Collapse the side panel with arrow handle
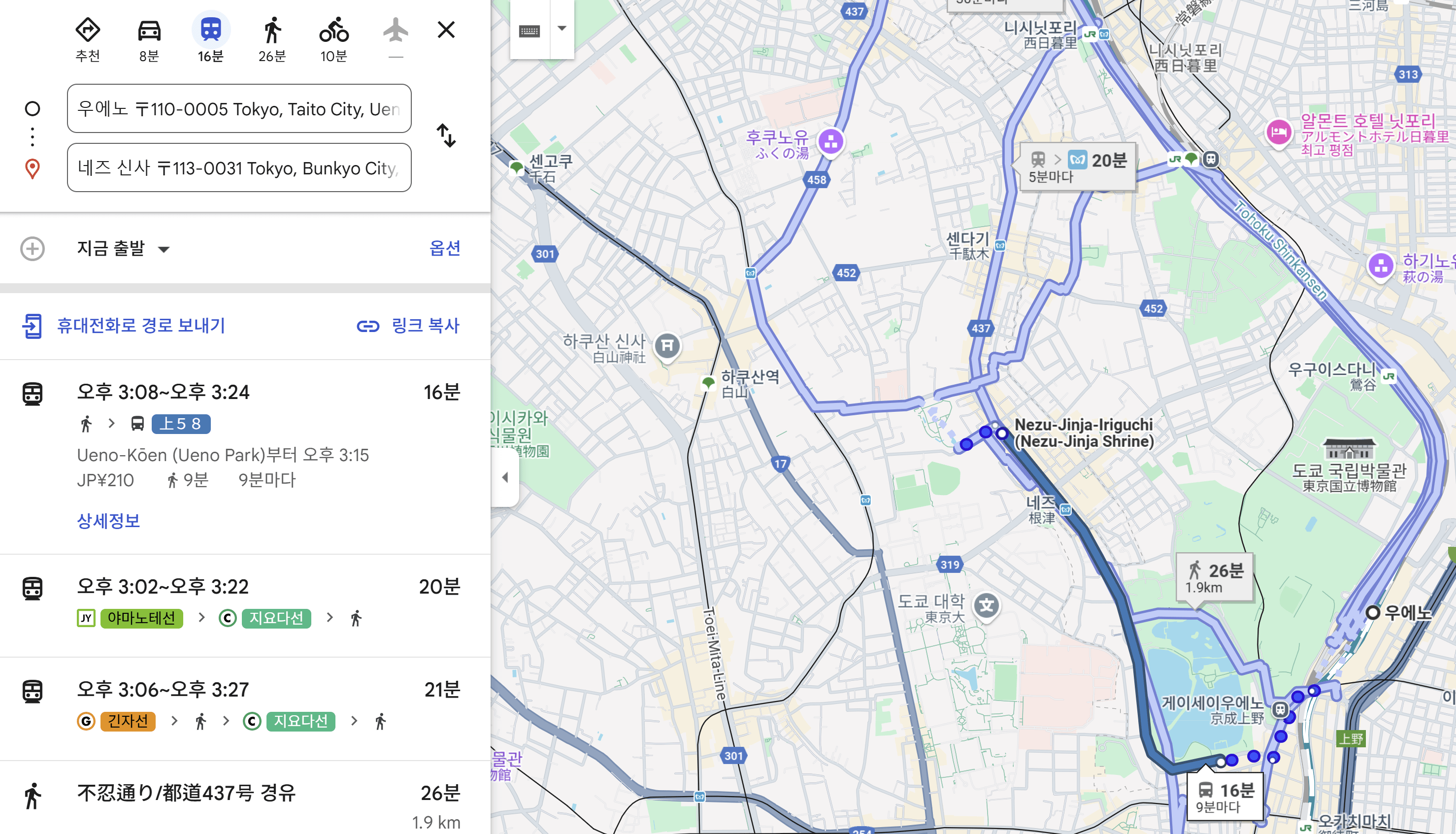 [505, 477]
